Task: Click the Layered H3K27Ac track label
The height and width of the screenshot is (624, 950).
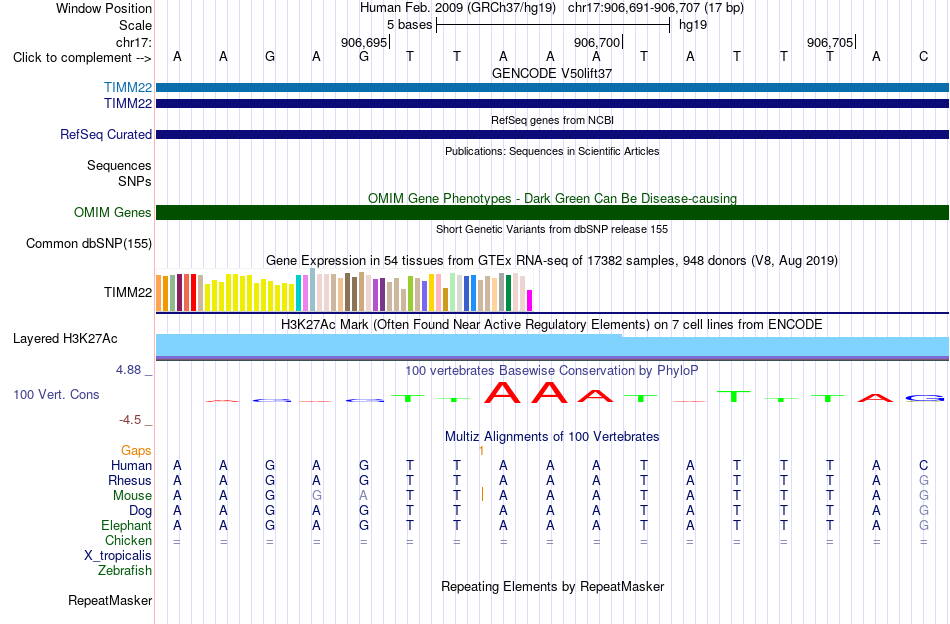Action: click(65, 339)
